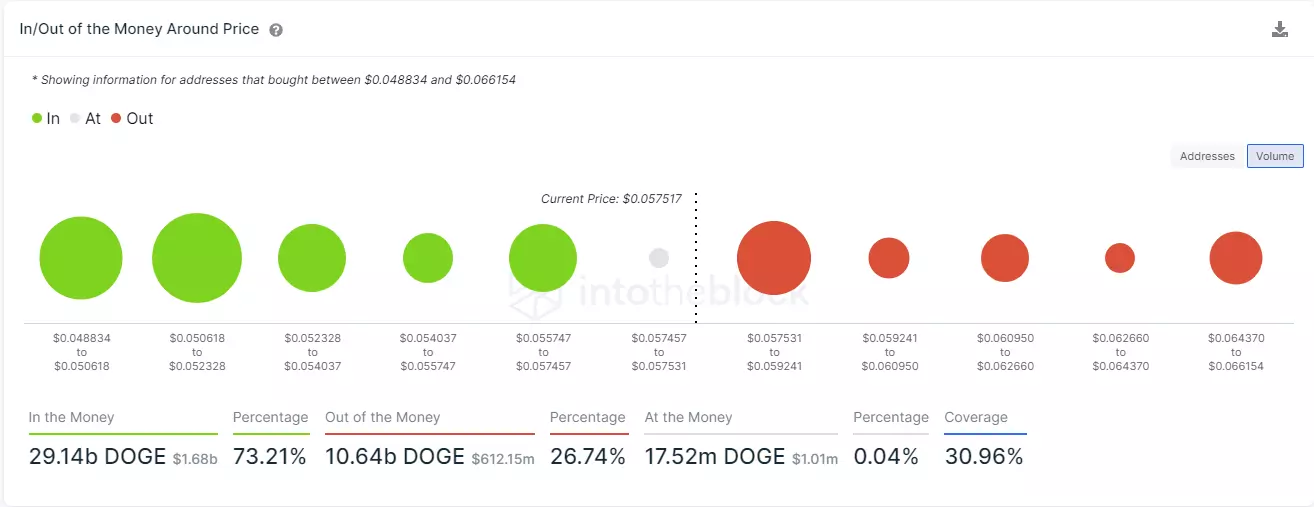Image resolution: width=1314 pixels, height=507 pixels.
Task: Click the 73.21% percentage value
Action: [x=270, y=457]
